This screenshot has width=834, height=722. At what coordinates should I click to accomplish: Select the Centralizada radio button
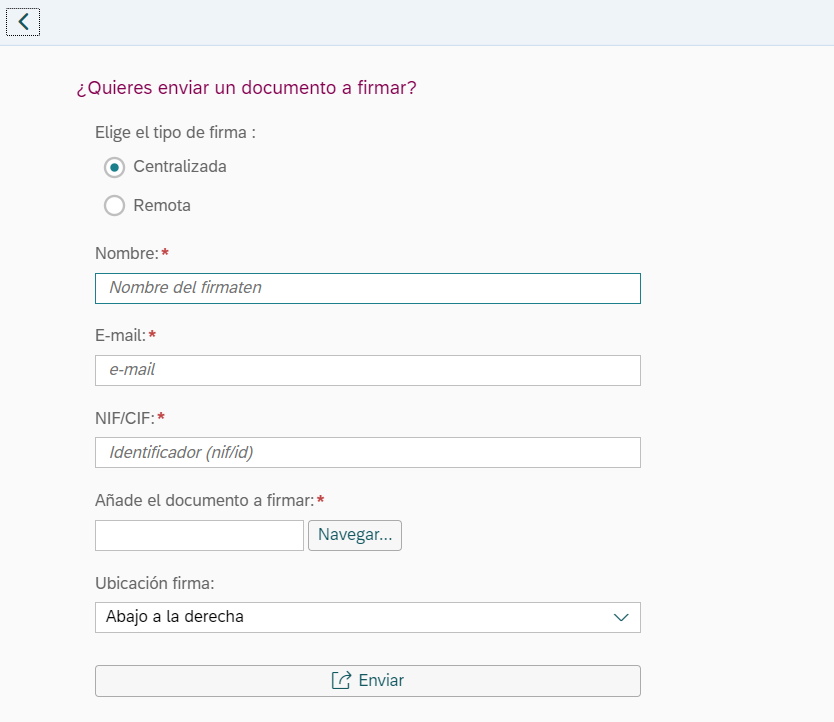click(114, 167)
